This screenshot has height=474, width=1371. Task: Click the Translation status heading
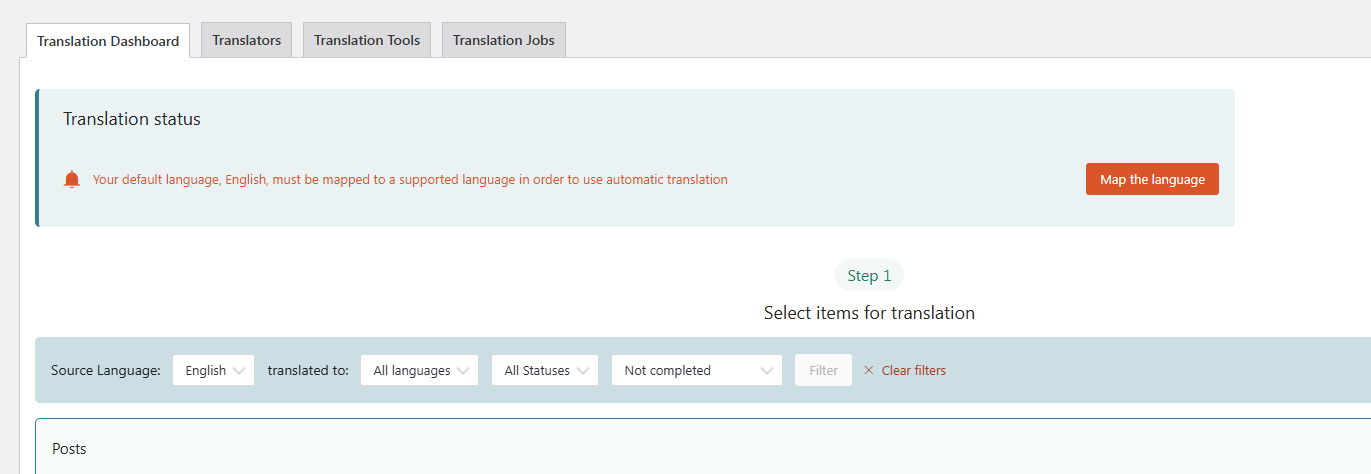(132, 119)
